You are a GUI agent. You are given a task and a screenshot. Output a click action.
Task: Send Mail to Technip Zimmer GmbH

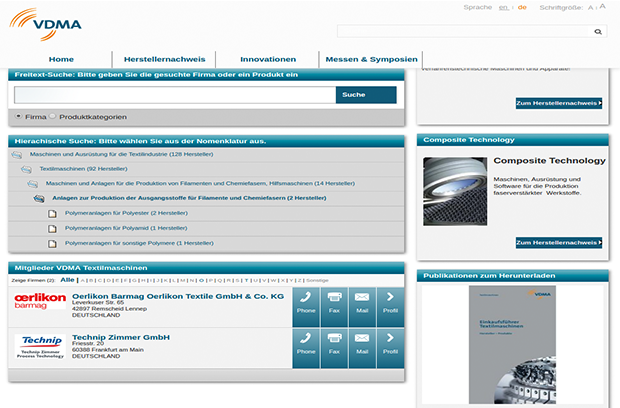[x=362, y=348]
